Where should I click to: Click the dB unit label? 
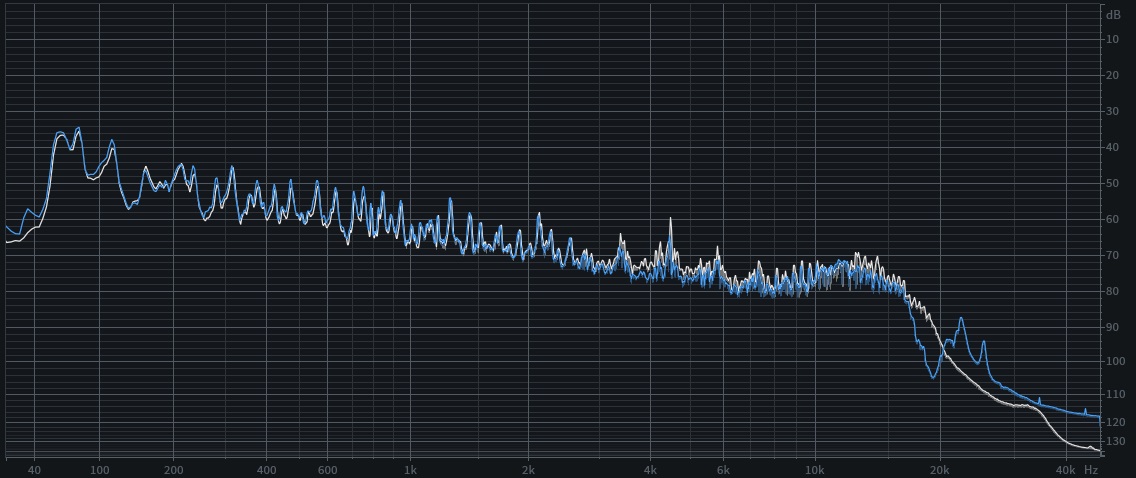click(1113, 14)
